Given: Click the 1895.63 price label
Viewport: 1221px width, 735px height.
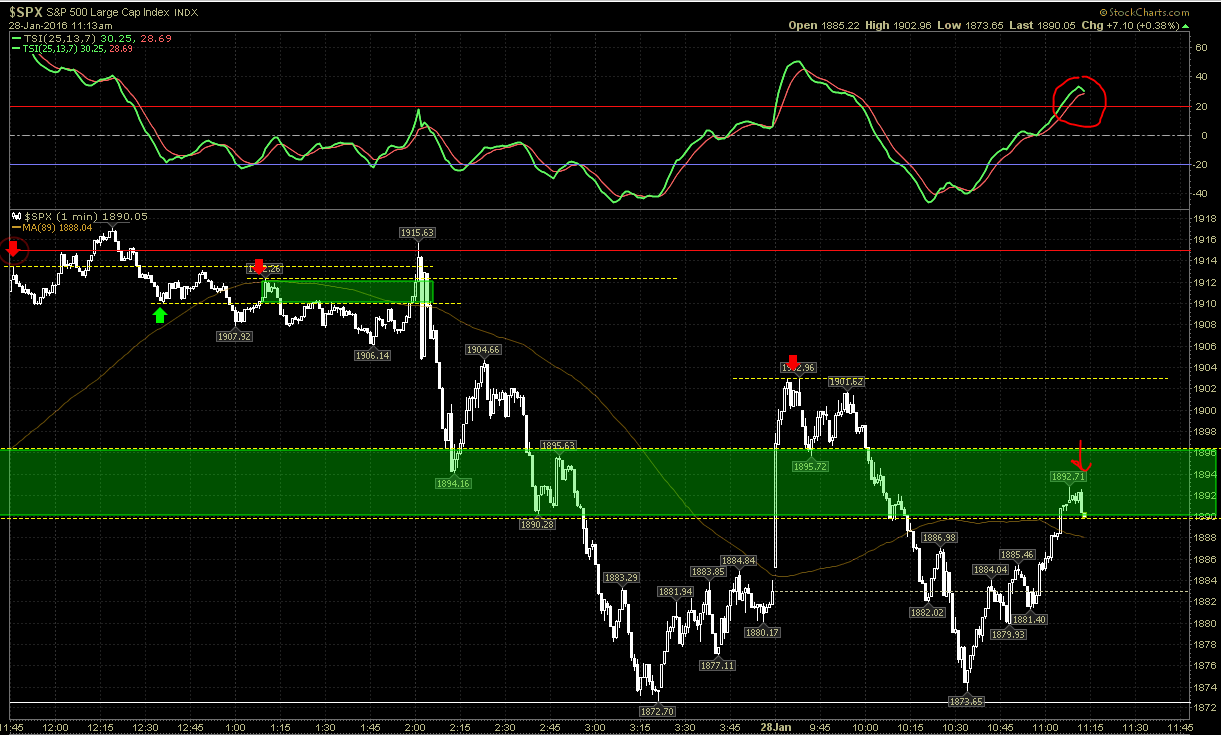Looking at the screenshot, I should pos(558,445).
